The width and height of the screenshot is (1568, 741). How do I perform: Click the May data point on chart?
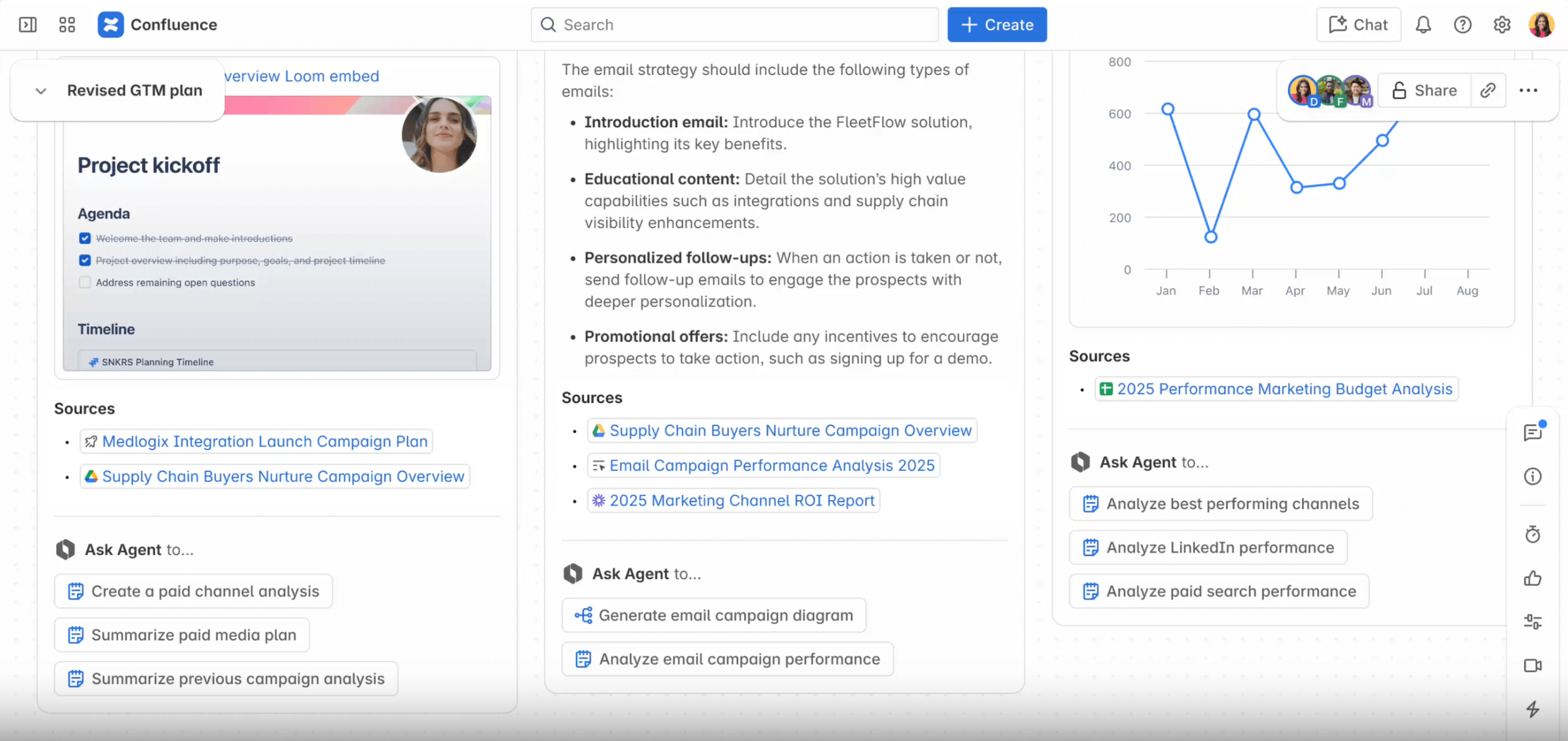coord(1339,183)
